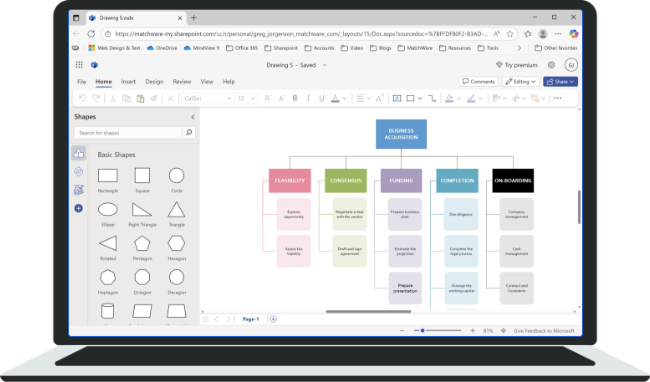Select the Connector tool
The image size is (650, 382).
[432, 98]
